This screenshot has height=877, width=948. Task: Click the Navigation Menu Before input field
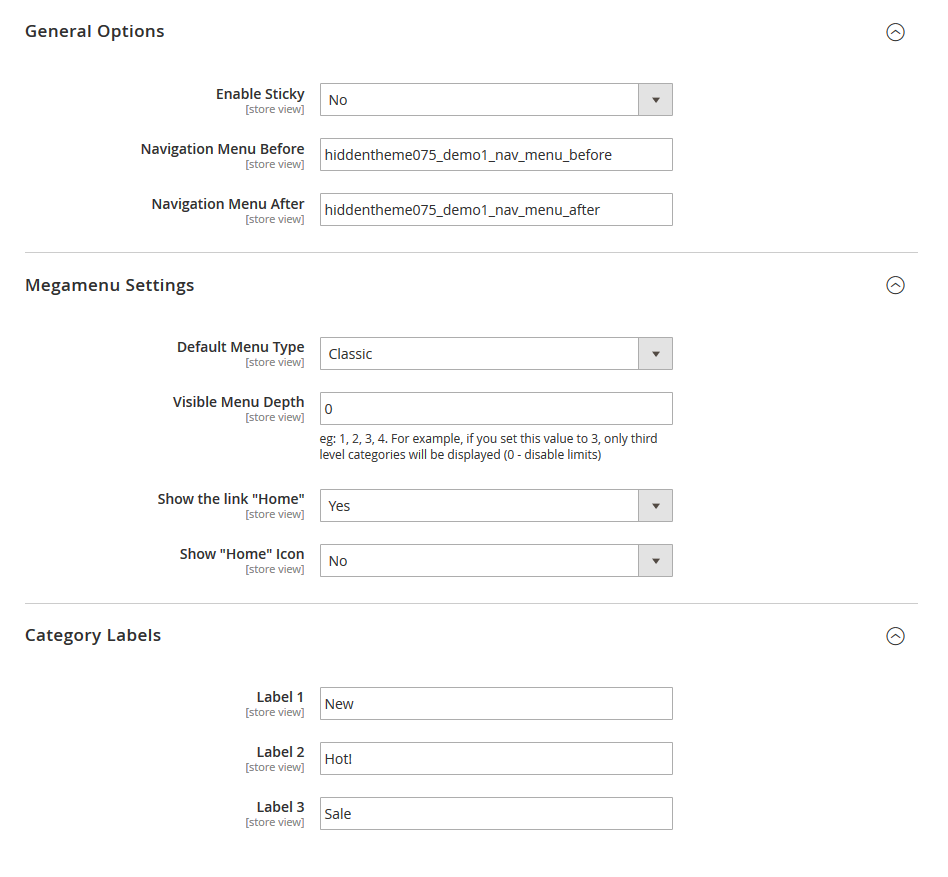pos(495,155)
